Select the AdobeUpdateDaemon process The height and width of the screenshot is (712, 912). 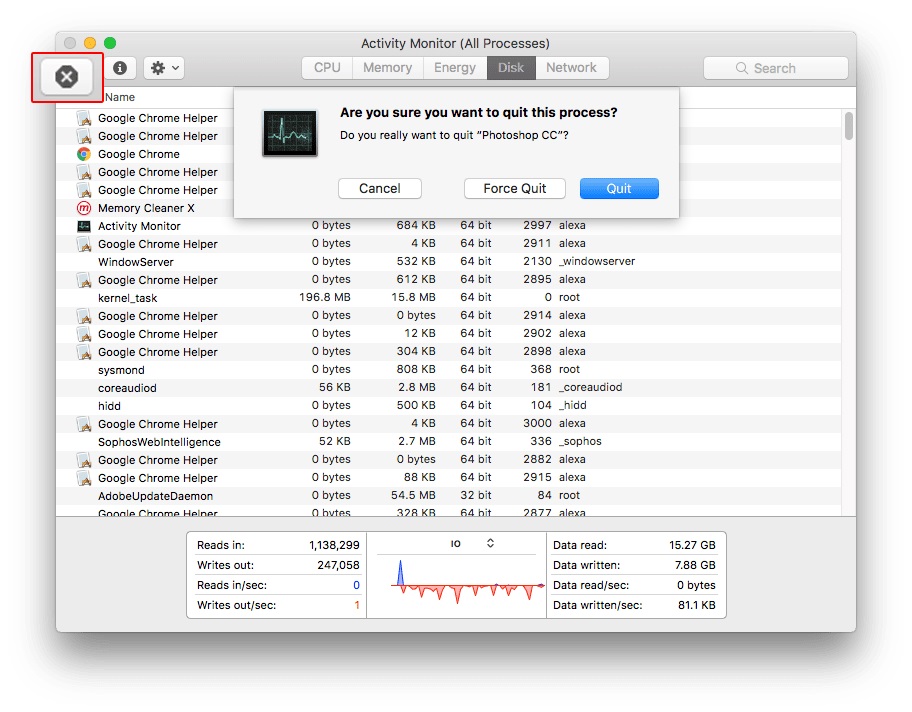pos(155,497)
